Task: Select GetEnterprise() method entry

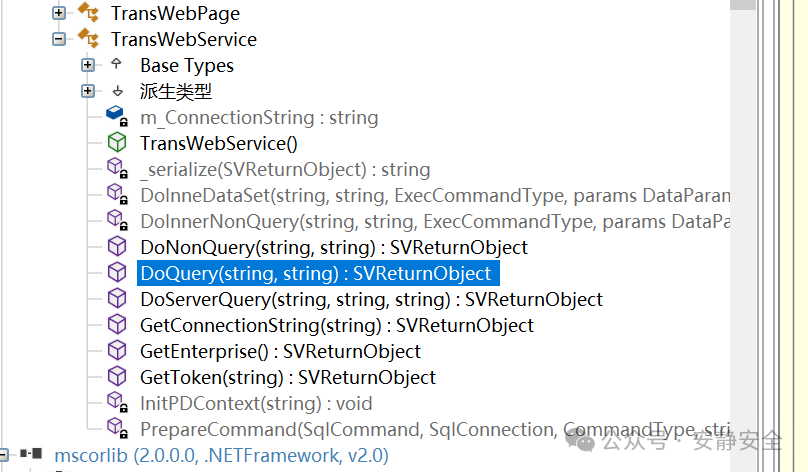Action: click(x=280, y=351)
